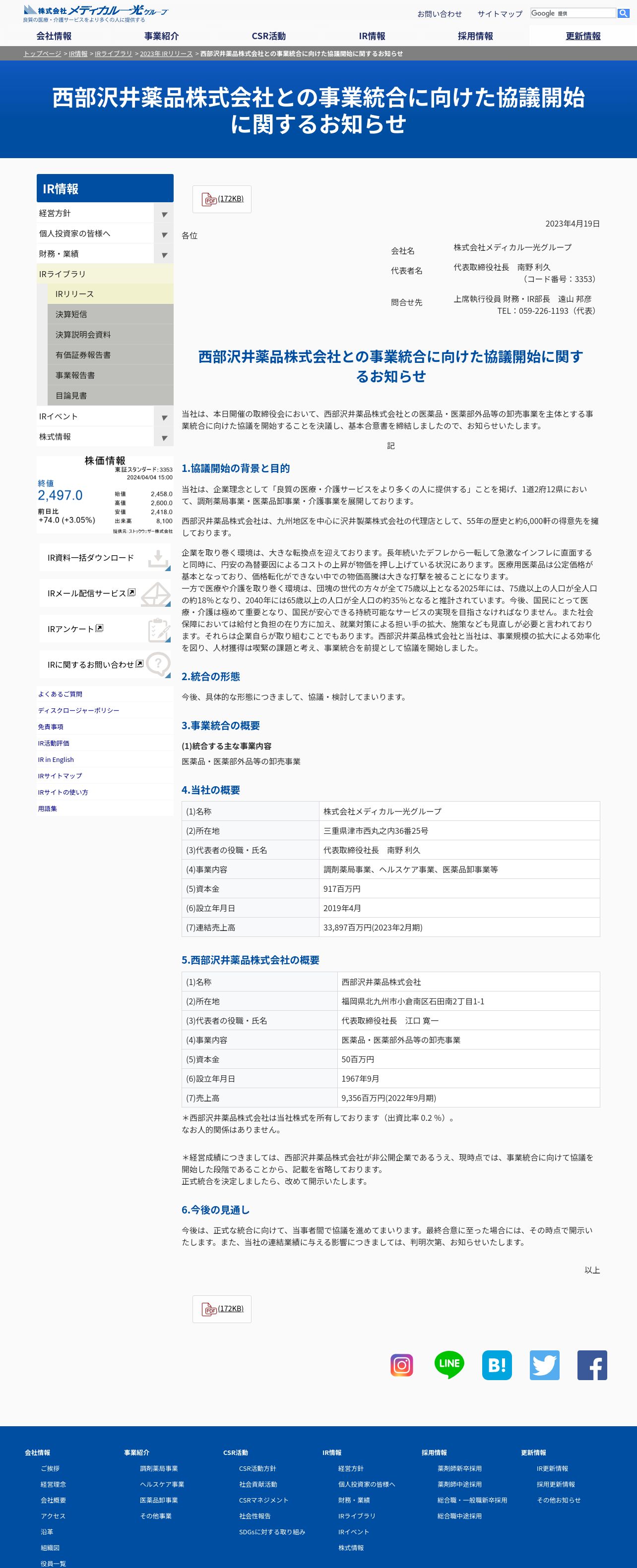The height and width of the screenshot is (1568, 637).
Task: Open IR活動評価 link
Action: click(x=54, y=743)
